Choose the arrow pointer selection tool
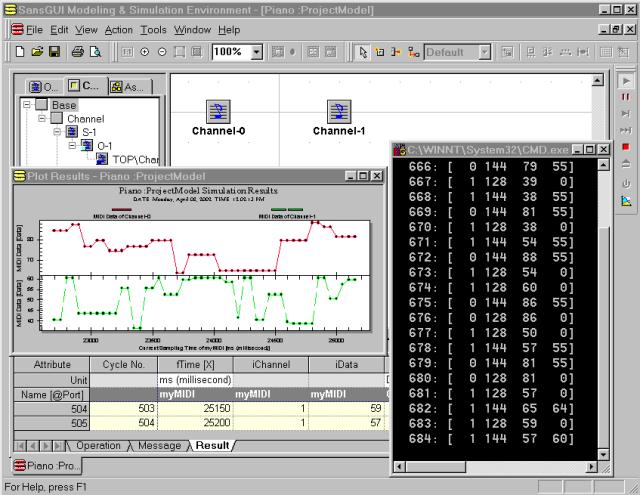The height and width of the screenshot is (495, 640). coord(364,51)
